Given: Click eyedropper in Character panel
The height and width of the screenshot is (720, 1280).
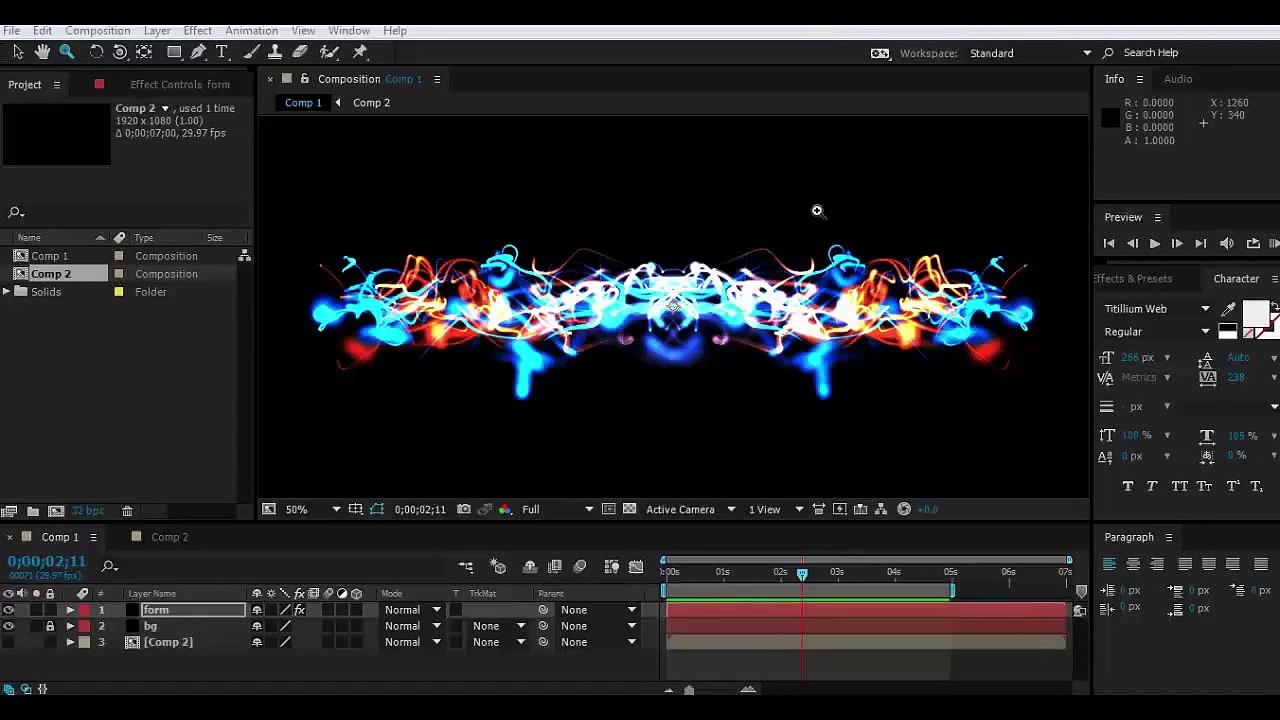Looking at the screenshot, I should tap(1228, 309).
